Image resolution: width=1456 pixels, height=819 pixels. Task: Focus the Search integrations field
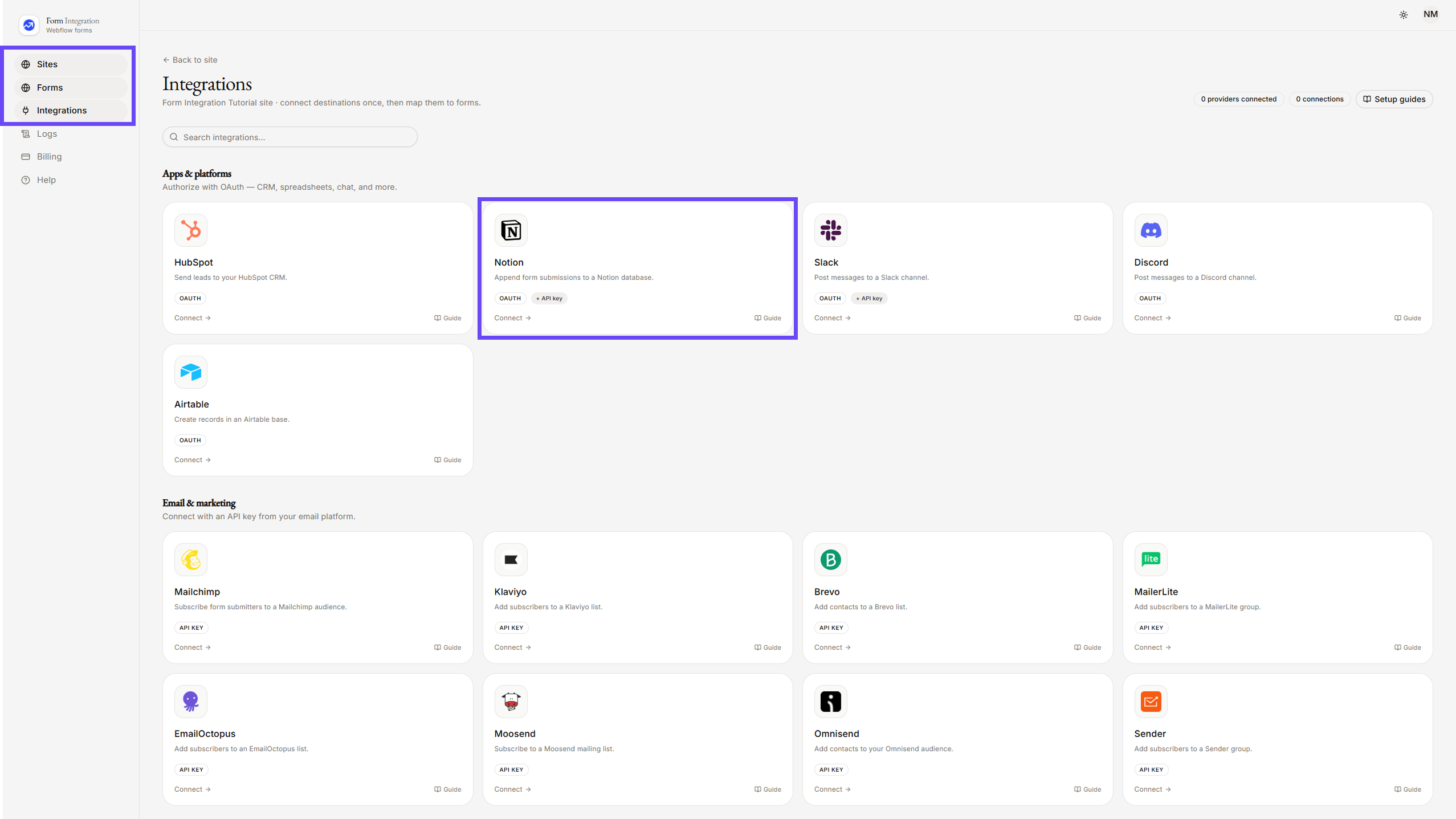[289, 137]
